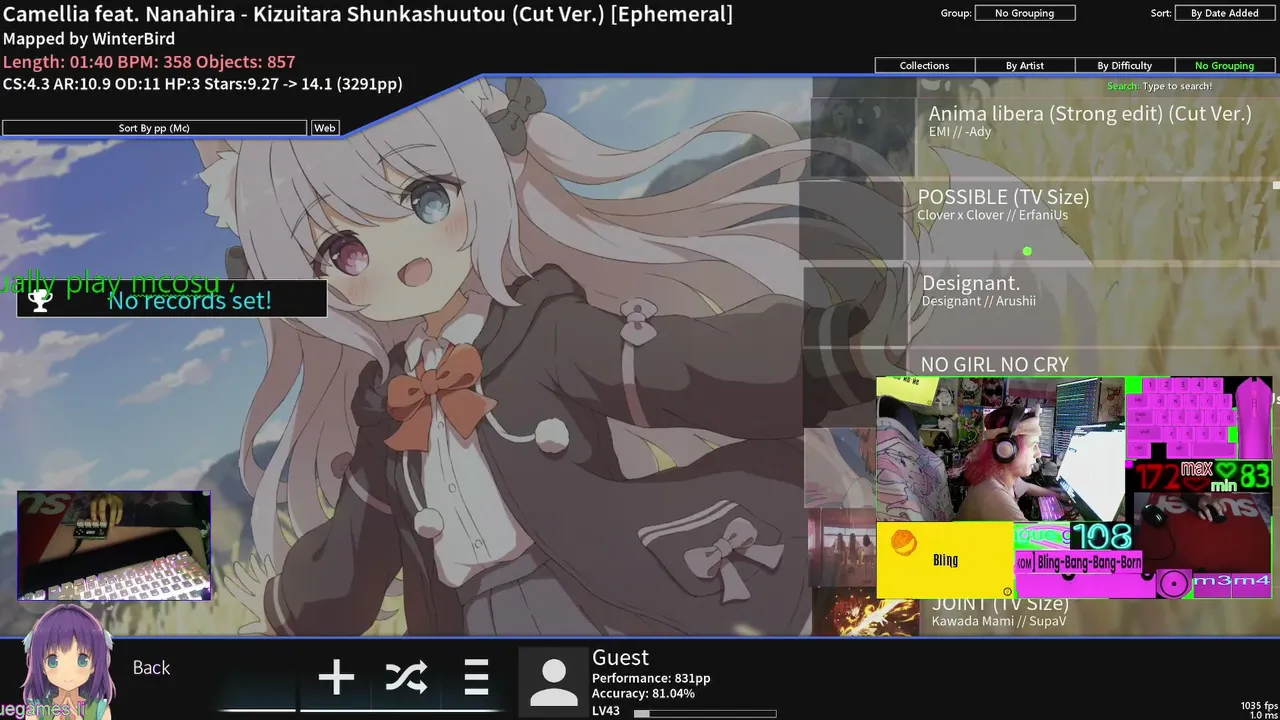The image size is (1280, 720).
Task: Select the Designant. song entry
Action: tap(1042, 306)
